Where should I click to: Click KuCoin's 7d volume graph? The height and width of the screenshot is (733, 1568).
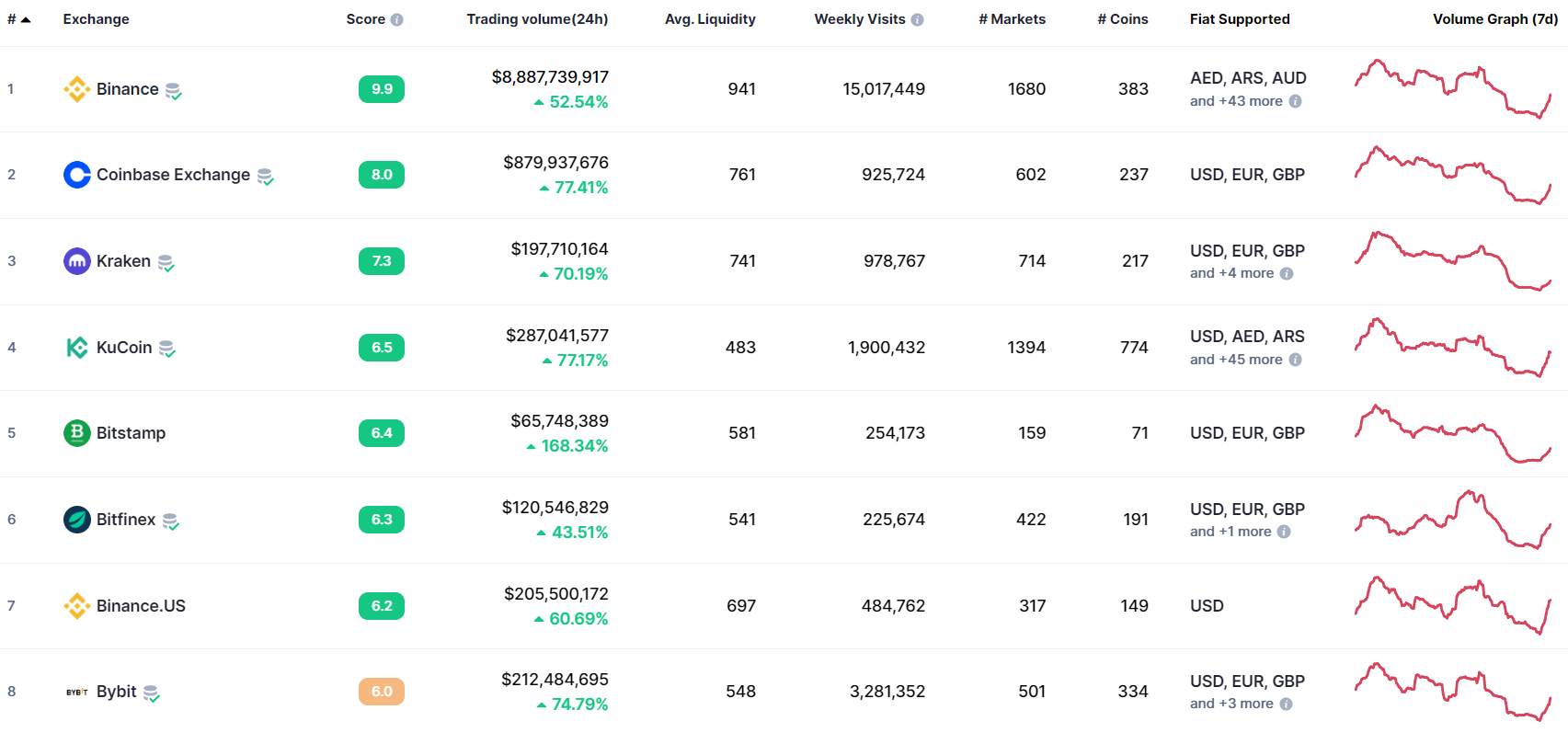[1453, 348]
